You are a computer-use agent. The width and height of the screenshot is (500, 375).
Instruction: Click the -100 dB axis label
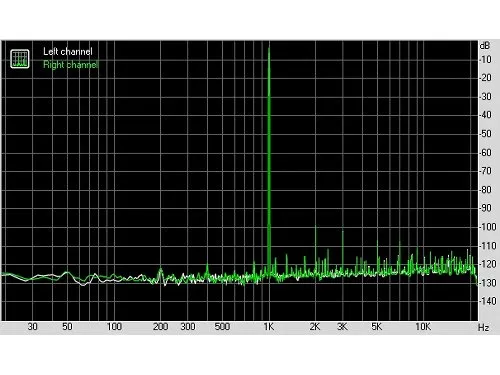pos(487,227)
